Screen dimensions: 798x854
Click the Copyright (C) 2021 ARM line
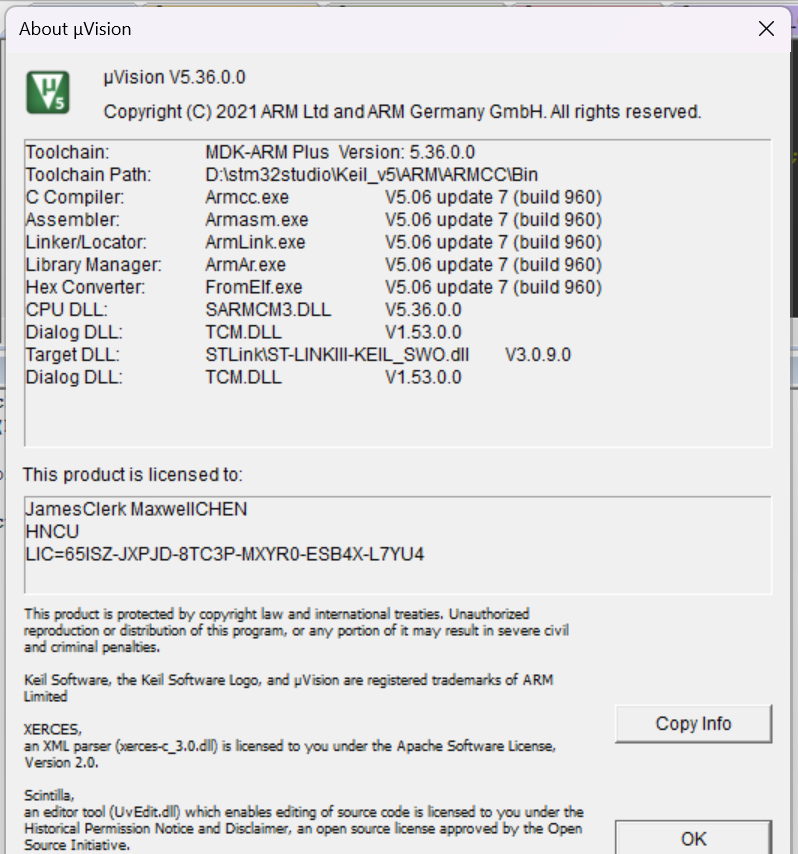[402, 112]
